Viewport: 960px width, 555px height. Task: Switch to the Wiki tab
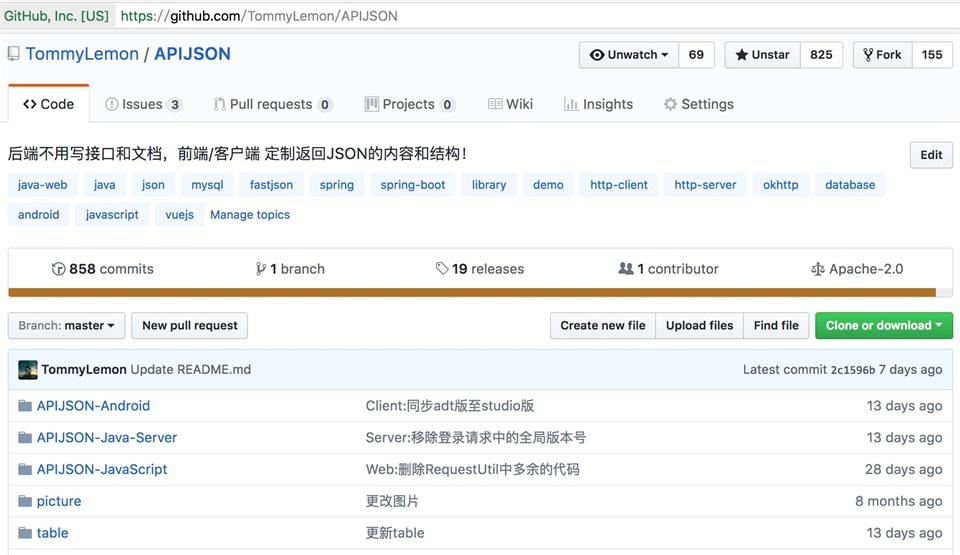click(x=511, y=104)
